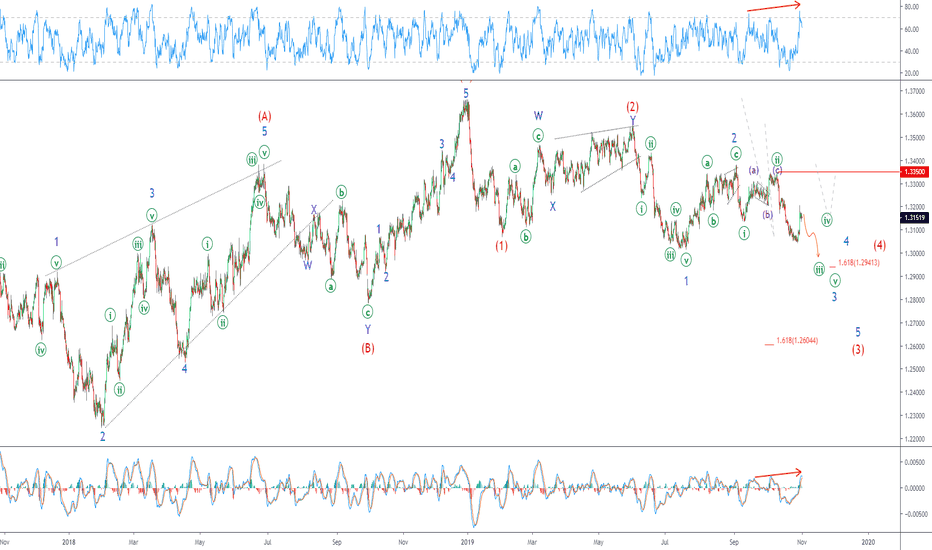Click the red (B) wave label
Viewport: 932px width, 550px height.
tap(368, 348)
